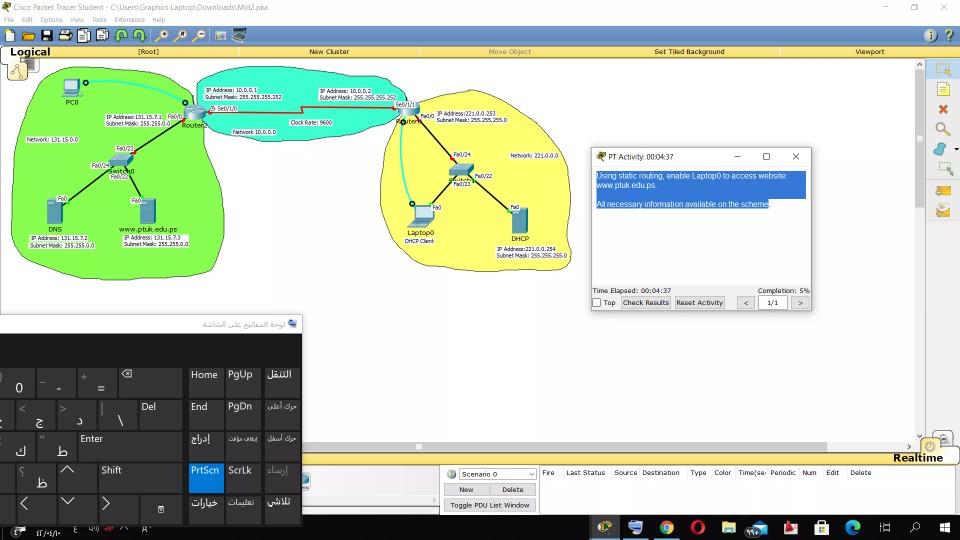The height and width of the screenshot is (540, 960).
Task: Choose the Add Simple PDU envelope tool
Action: (943, 190)
